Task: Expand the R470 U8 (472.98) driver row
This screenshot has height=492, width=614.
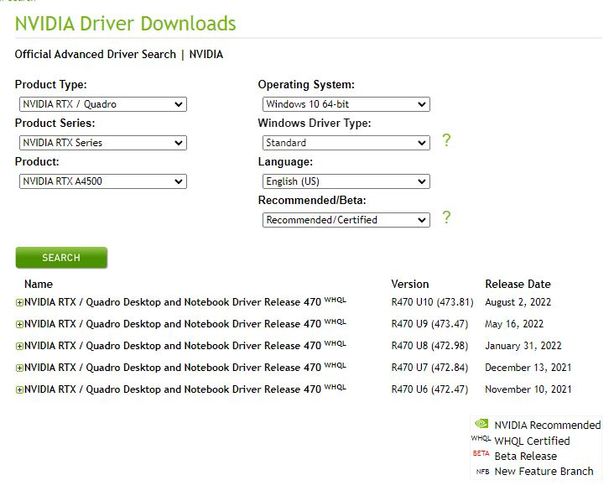Action: (x=20, y=346)
